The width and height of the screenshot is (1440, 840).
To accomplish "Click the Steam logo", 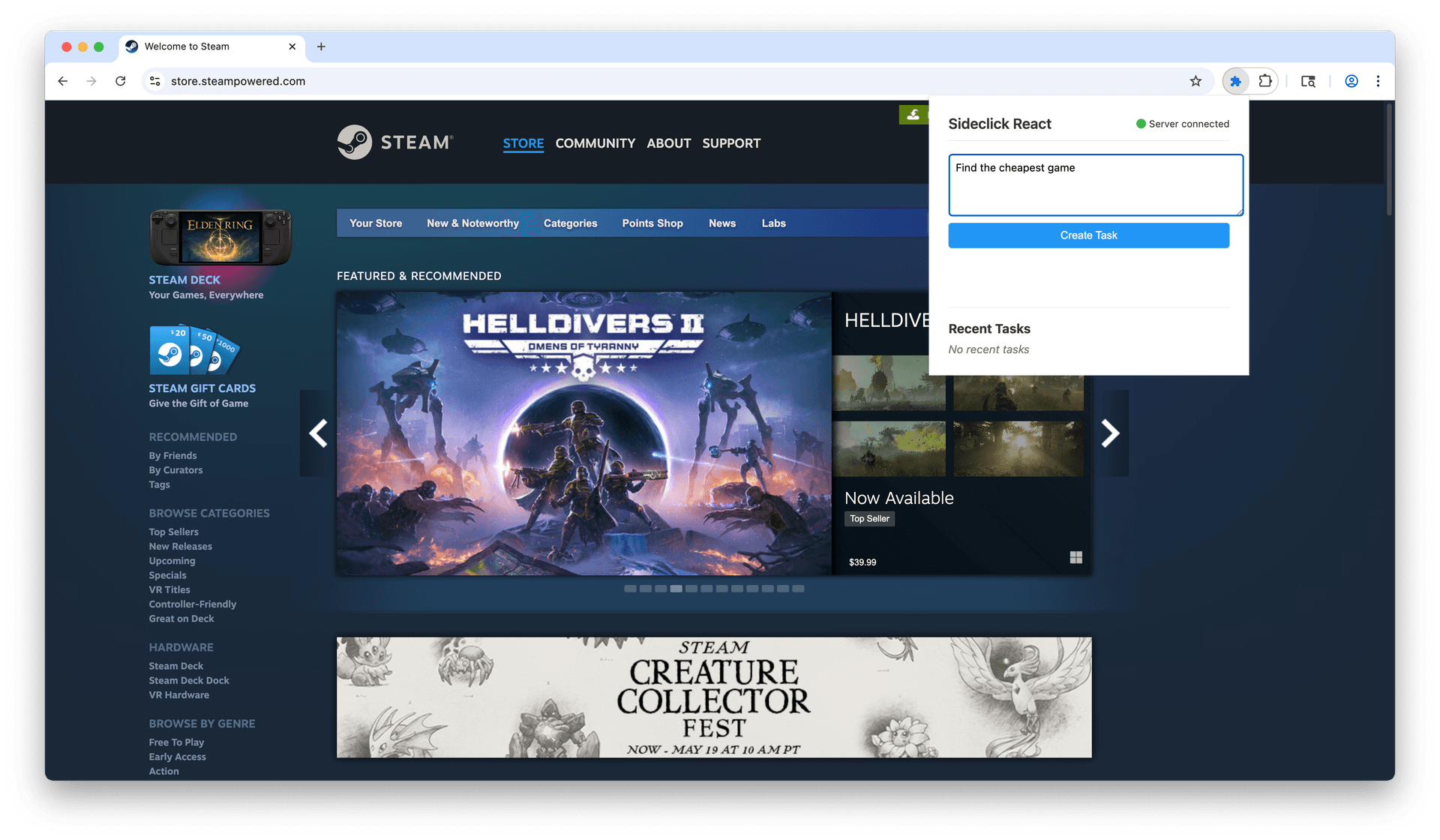I will click(395, 142).
